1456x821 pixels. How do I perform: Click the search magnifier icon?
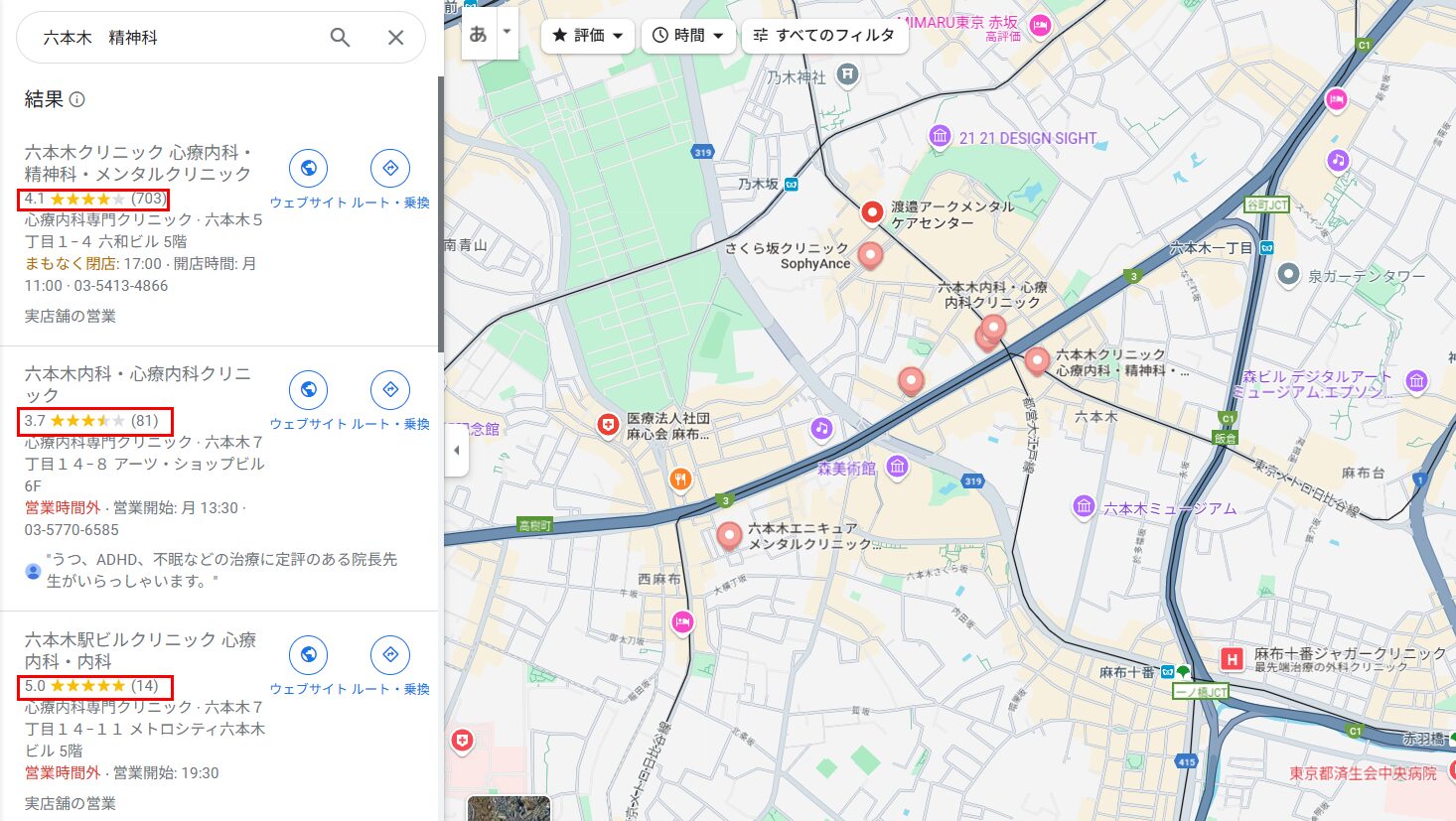pyautogui.click(x=340, y=38)
